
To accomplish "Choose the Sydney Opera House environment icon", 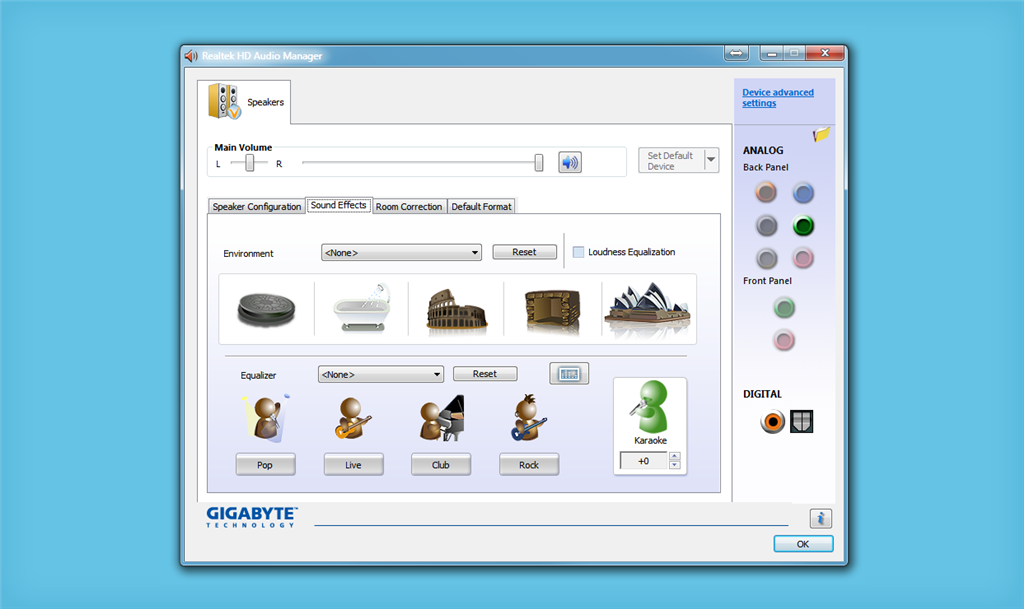I will click(x=647, y=309).
